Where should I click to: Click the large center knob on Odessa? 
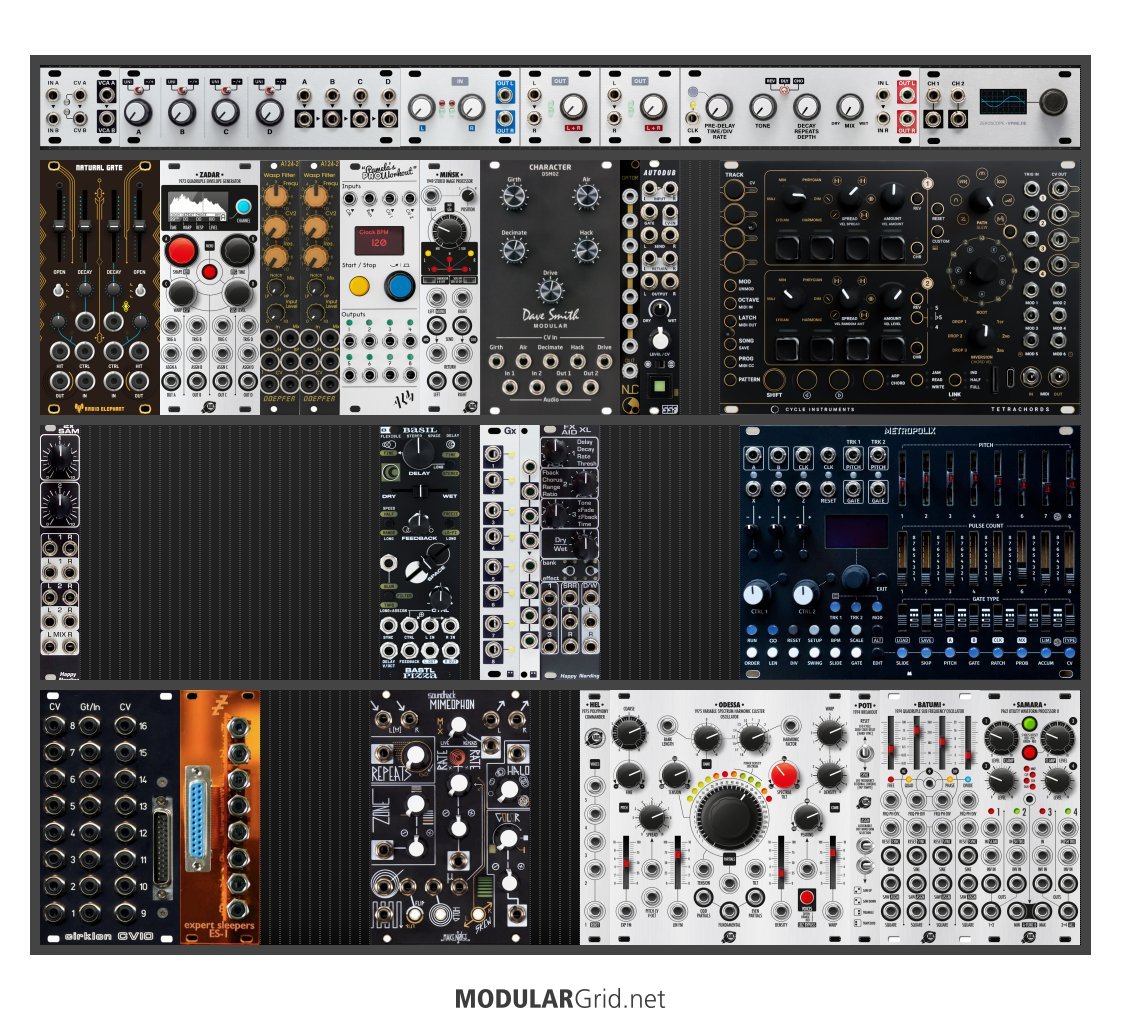727,818
